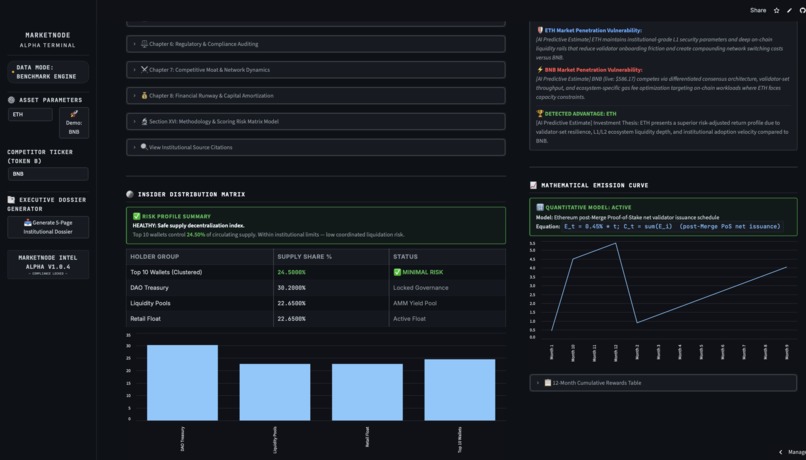The width and height of the screenshot is (806, 460).
Task: Click the green check beside MINIMAL RISK
Action: [x=397, y=272]
